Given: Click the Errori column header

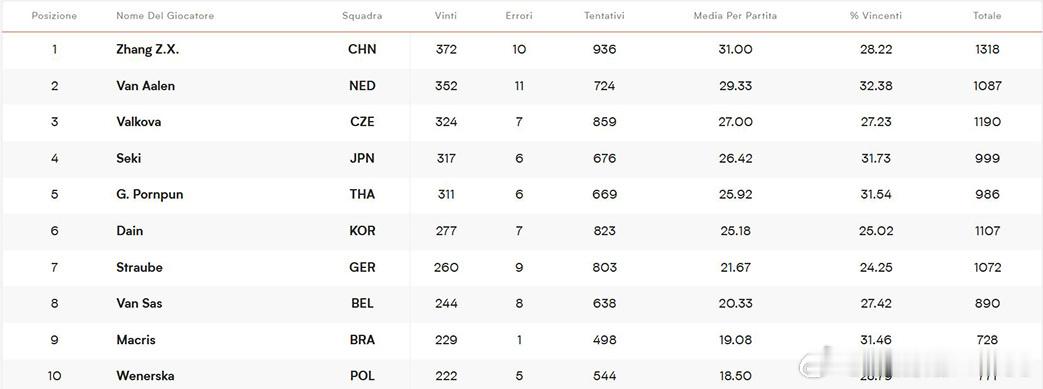Looking at the screenshot, I should 519,16.
